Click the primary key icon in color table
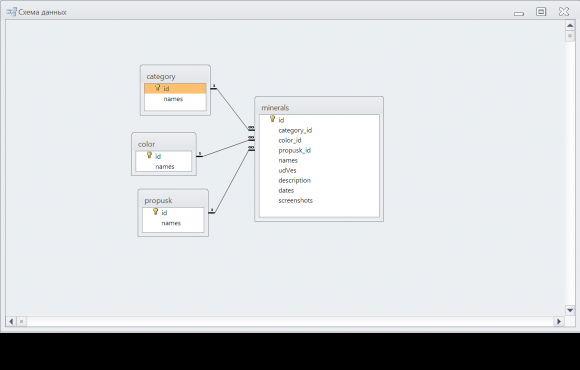The width and height of the screenshot is (580, 370). point(149,155)
